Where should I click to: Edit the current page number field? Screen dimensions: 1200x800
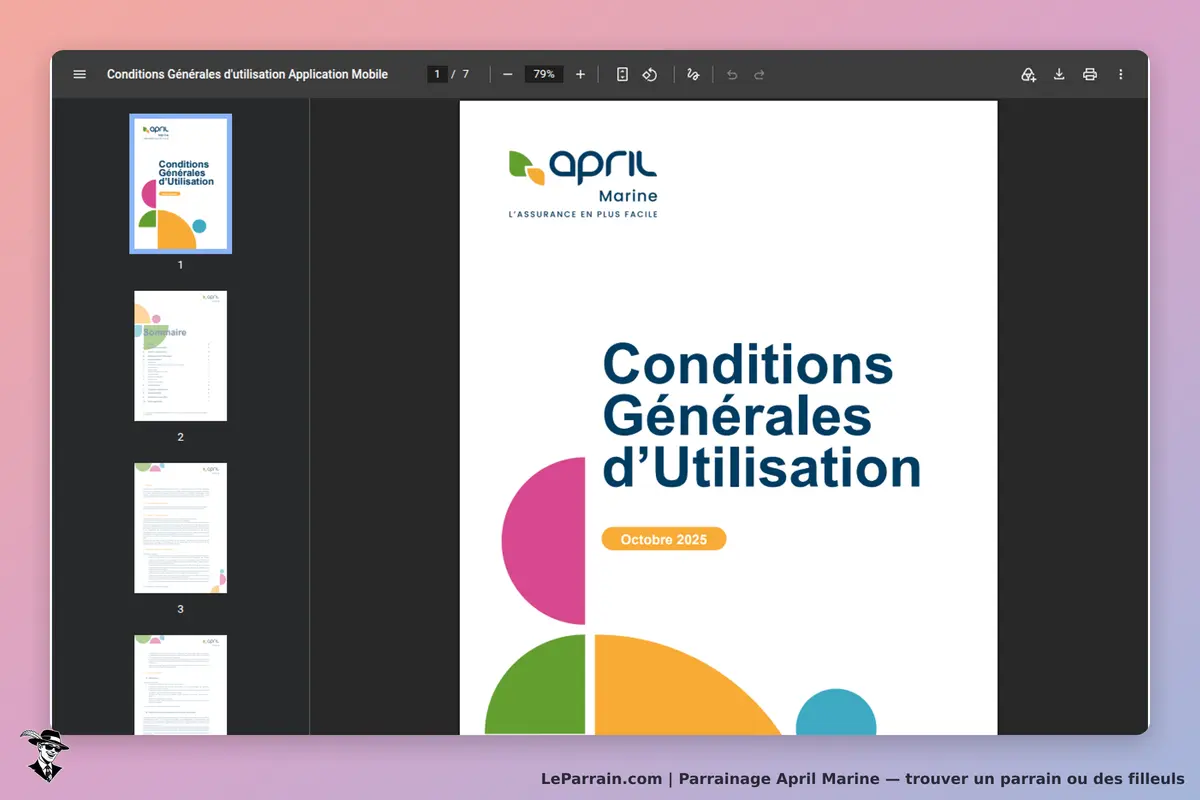437,74
